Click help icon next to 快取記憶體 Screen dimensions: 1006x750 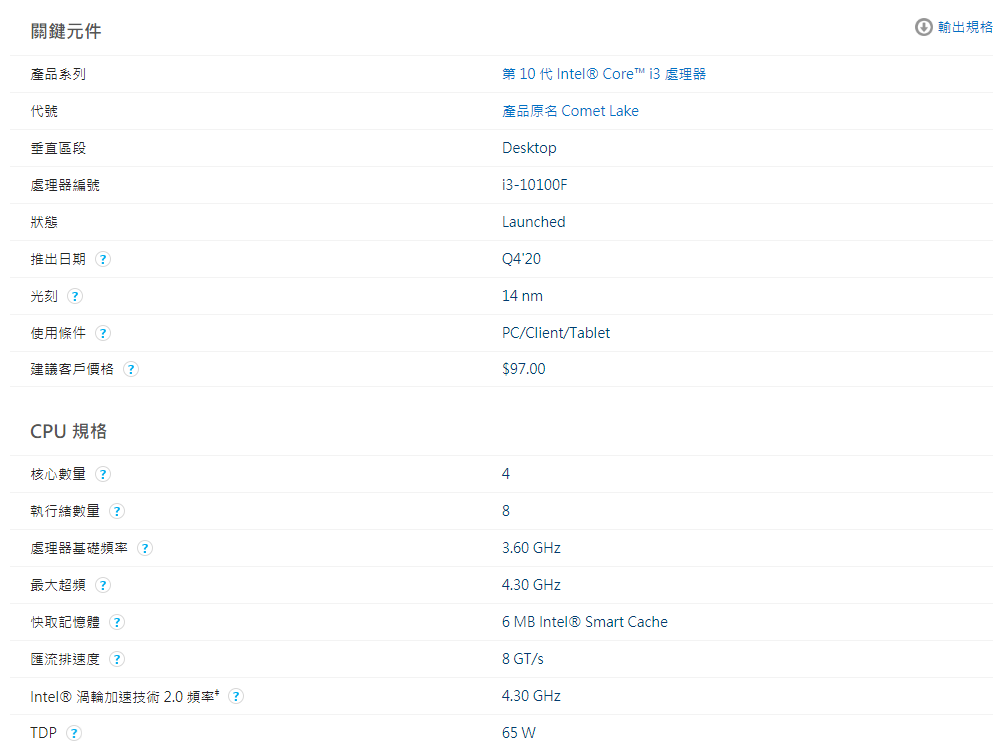click(x=117, y=622)
